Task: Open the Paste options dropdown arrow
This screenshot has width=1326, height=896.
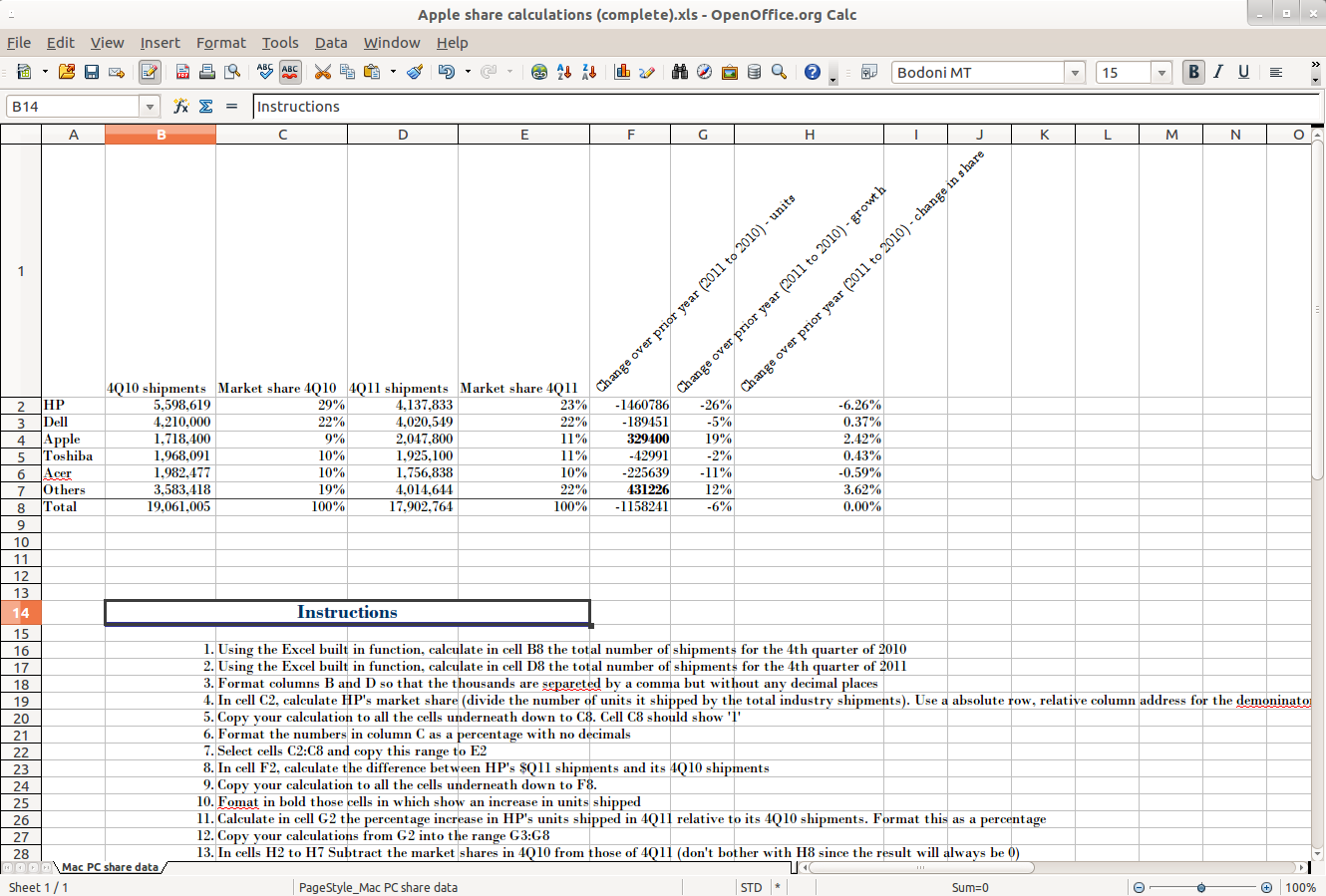Action: point(393,72)
